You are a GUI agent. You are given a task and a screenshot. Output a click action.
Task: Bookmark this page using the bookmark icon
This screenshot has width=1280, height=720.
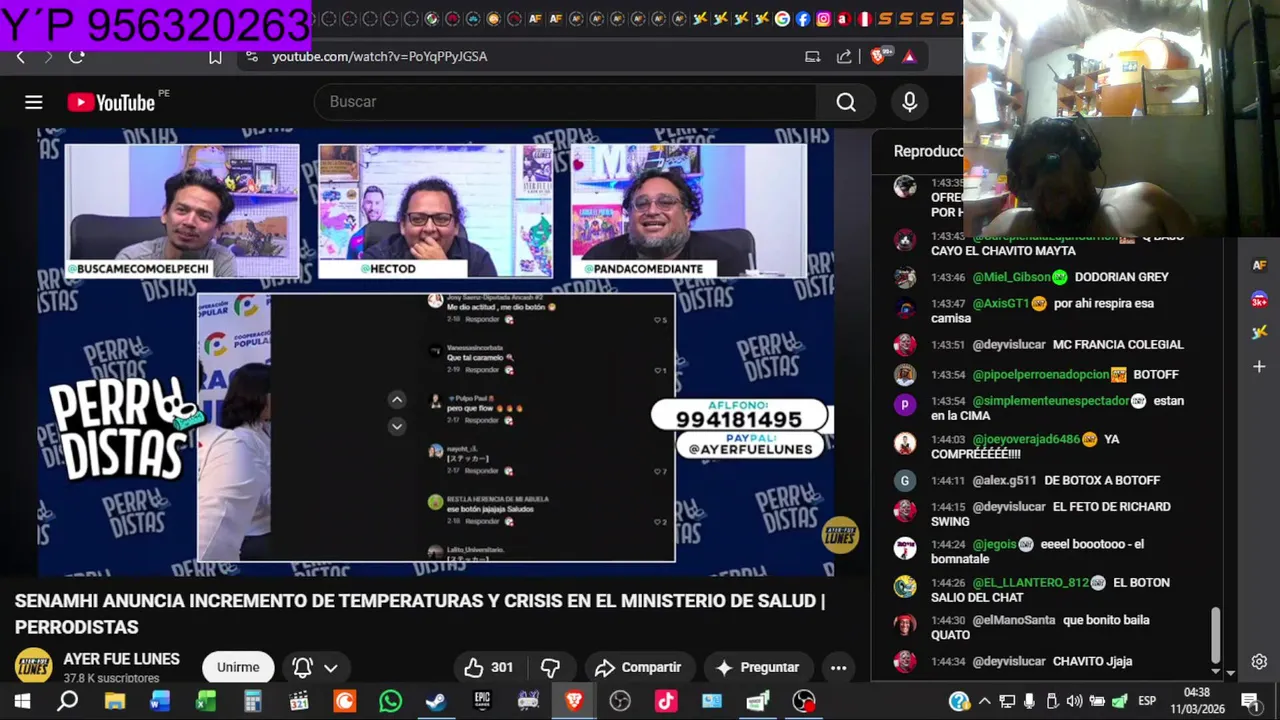[215, 57]
